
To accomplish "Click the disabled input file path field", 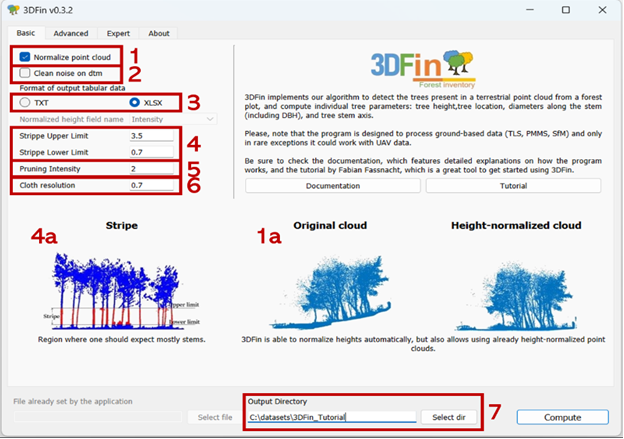I will [98, 417].
